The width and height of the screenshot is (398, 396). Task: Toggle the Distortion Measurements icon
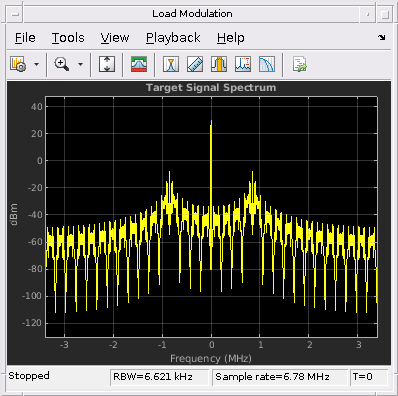point(243,64)
